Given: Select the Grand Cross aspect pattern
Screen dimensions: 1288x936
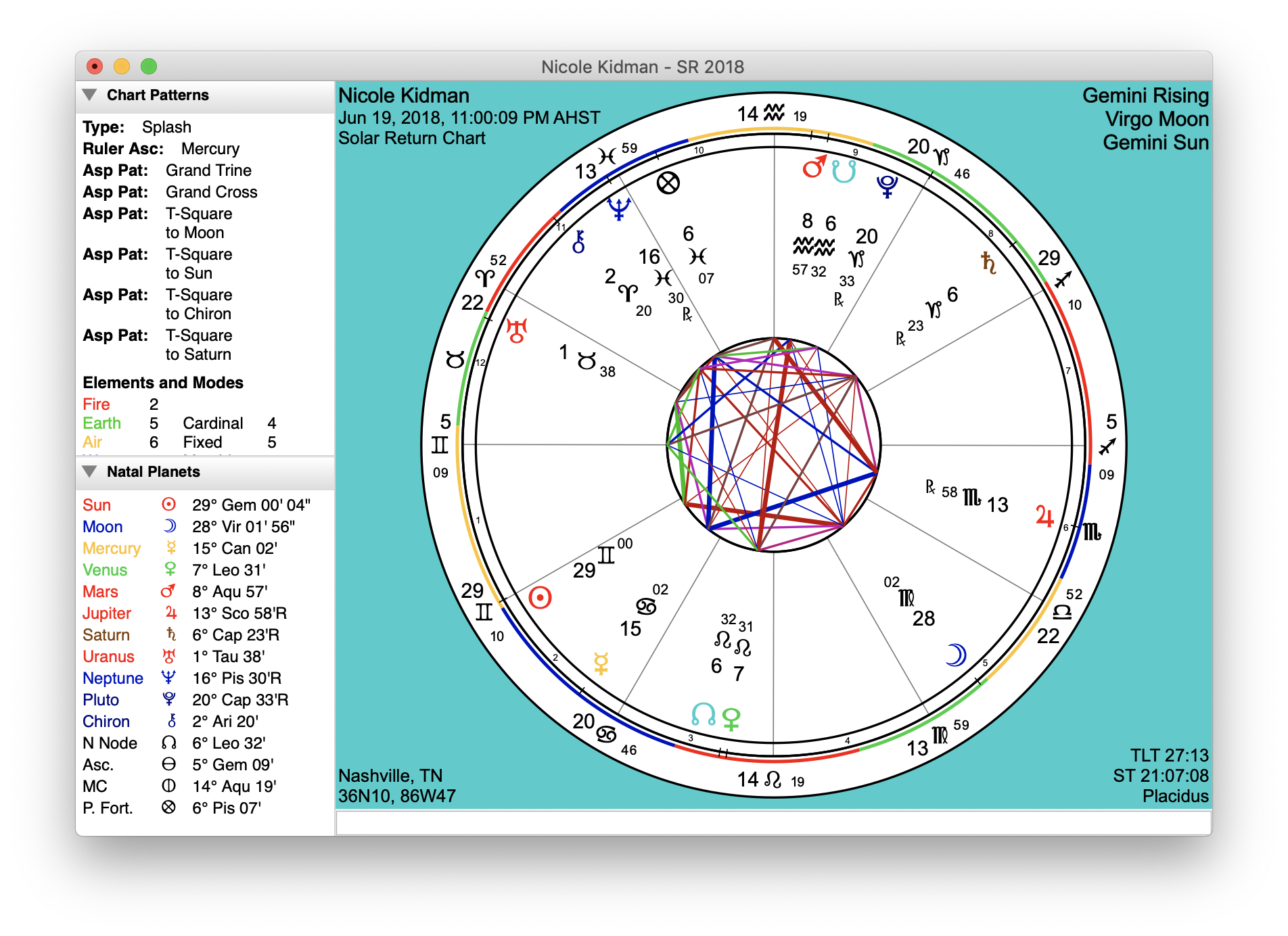Looking at the screenshot, I should [211, 192].
